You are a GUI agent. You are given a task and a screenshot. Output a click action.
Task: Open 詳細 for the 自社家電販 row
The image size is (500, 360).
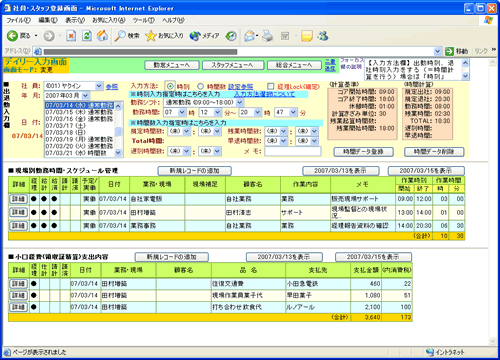(x=18, y=199)
